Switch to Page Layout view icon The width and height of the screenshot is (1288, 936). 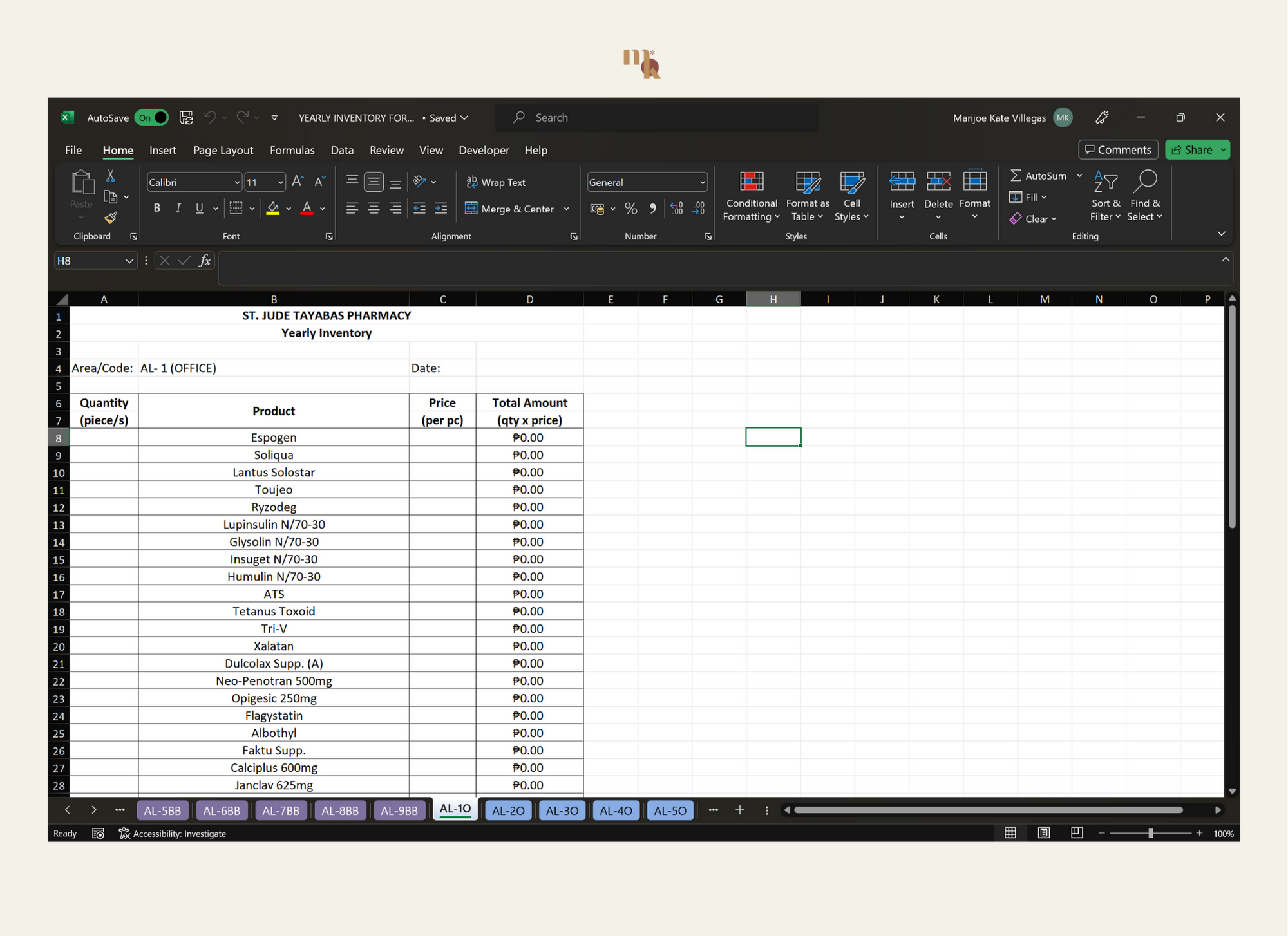click(1043, 833)
